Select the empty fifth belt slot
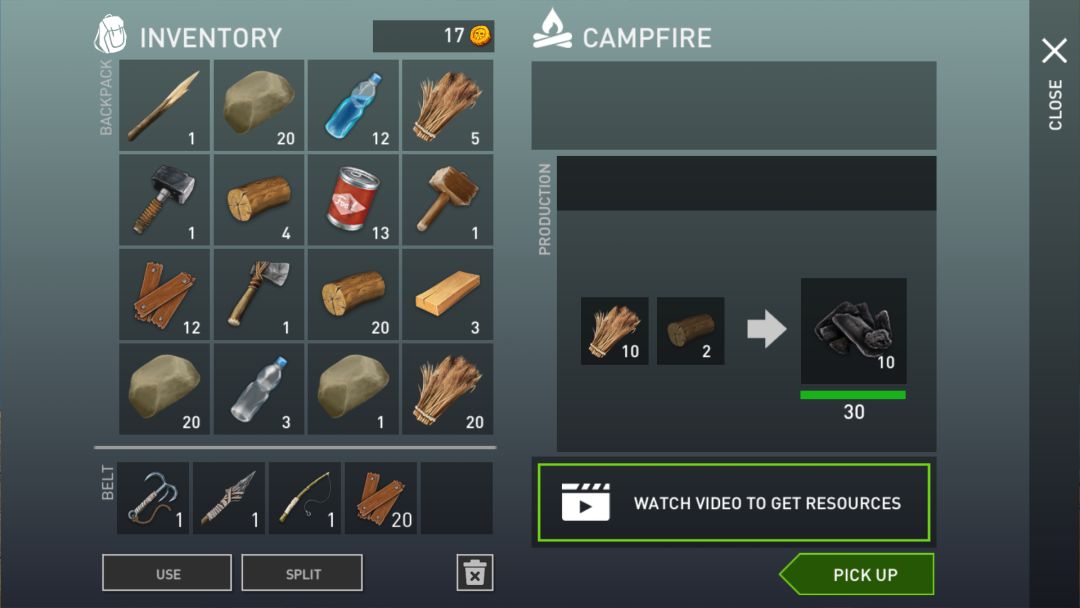1080x608 pixels. 457,498
